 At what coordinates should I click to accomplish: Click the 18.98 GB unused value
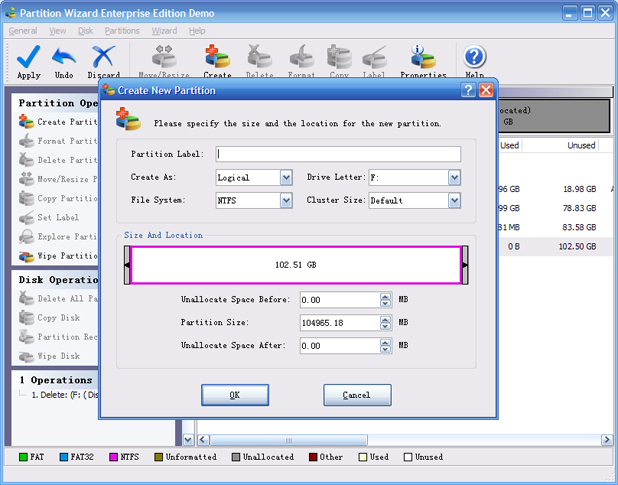579,189
